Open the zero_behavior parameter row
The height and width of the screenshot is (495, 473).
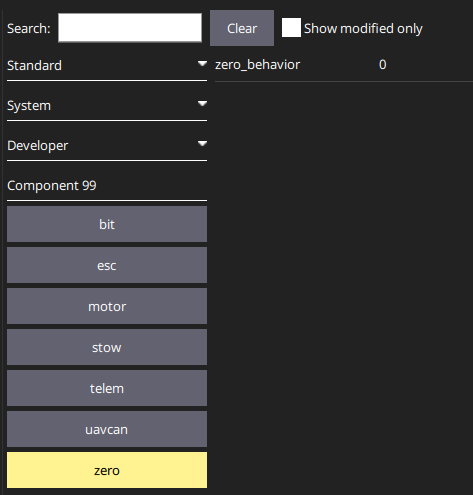344,65
